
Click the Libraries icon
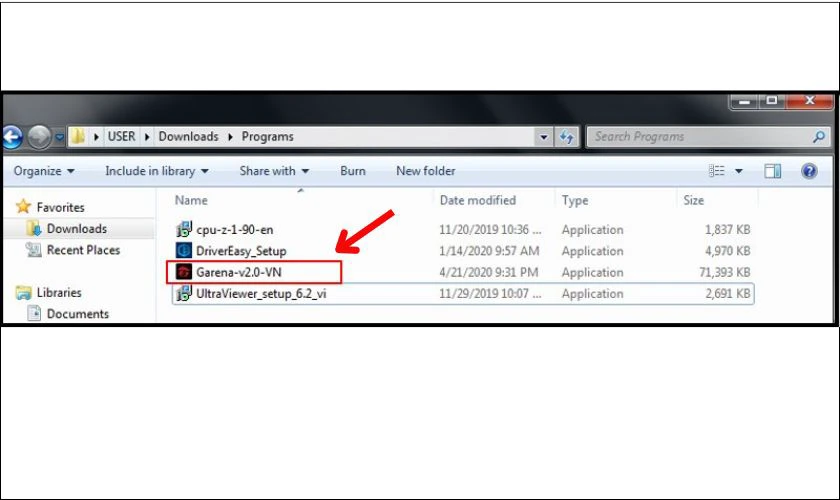pos(24,293)
